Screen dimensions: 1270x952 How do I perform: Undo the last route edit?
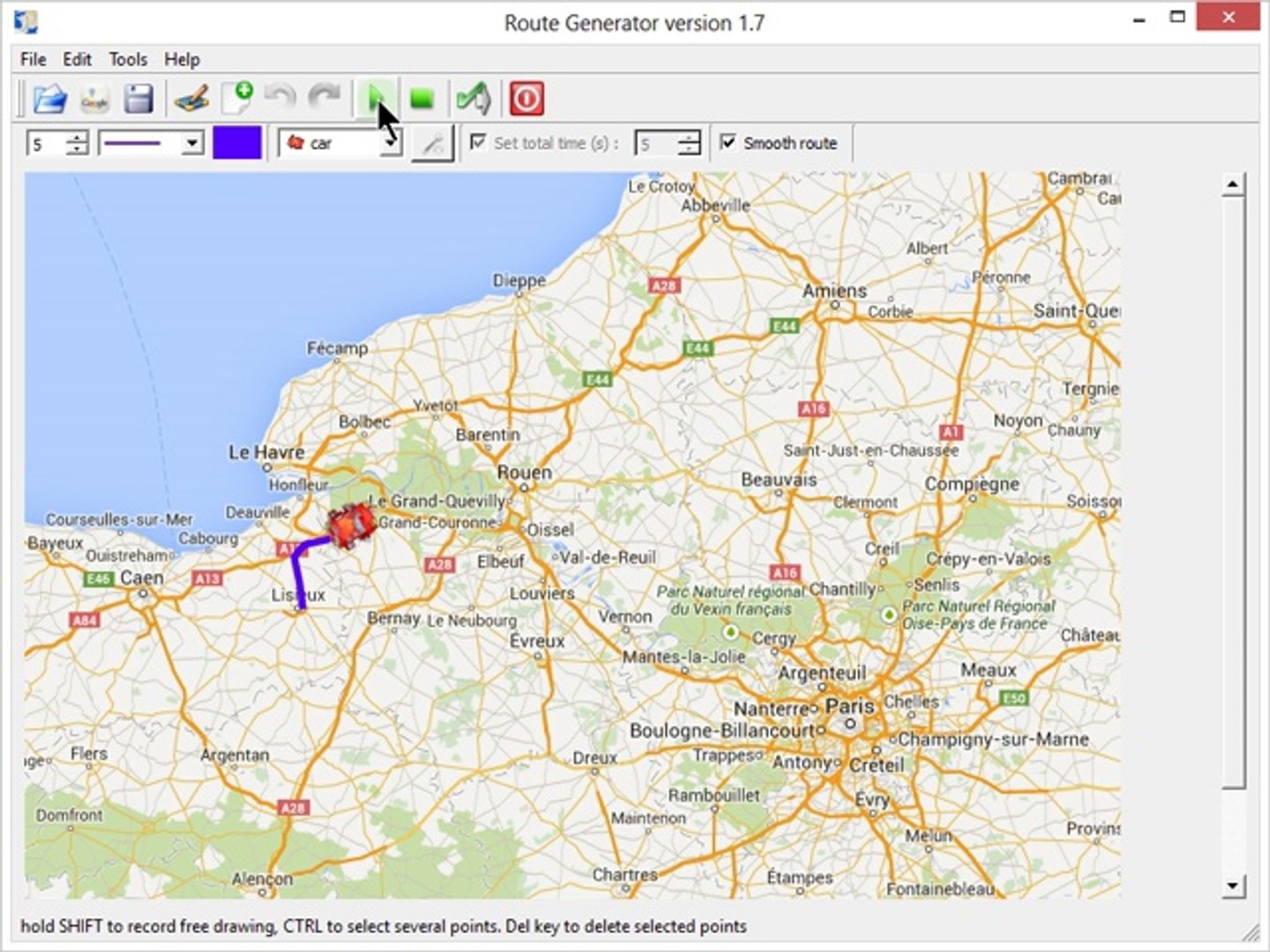[x=280, y=98]
